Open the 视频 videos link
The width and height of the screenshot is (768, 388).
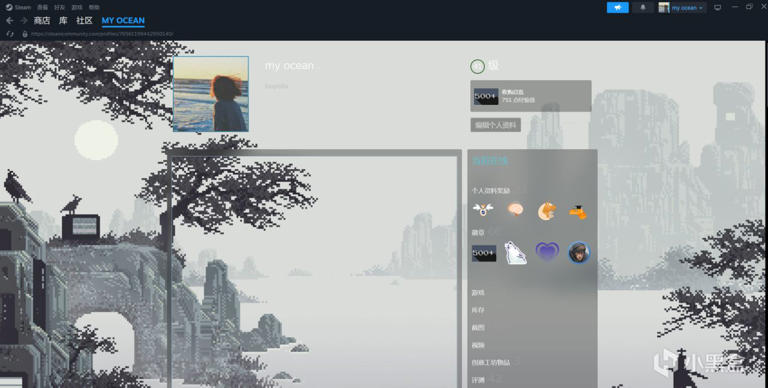click(x=478, y=345)
